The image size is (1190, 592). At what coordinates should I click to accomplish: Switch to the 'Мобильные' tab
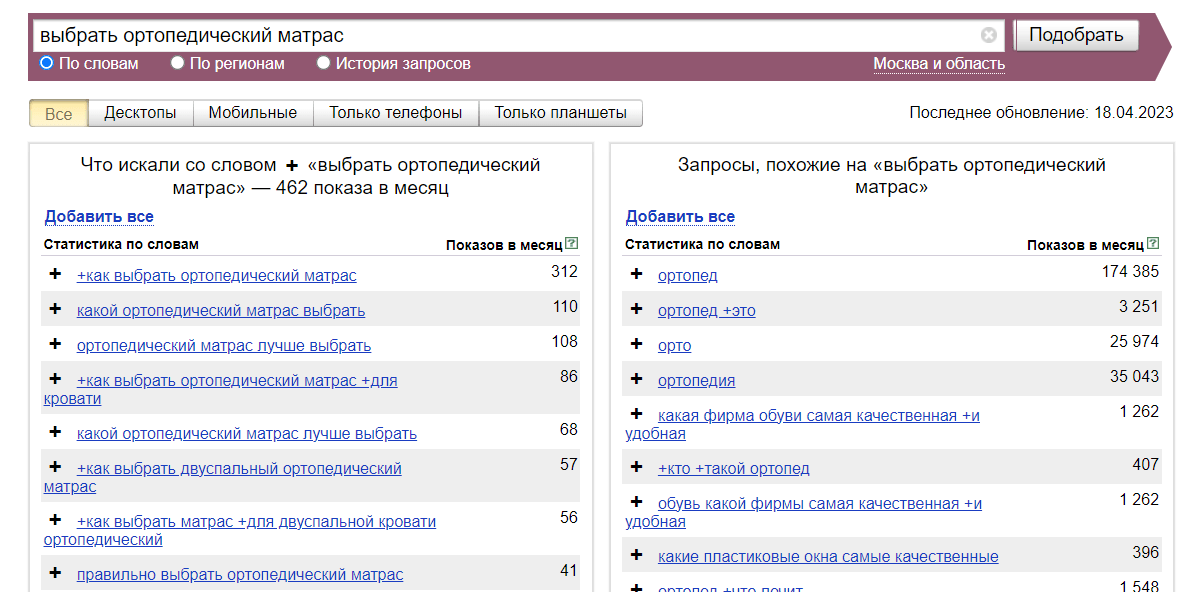(253, 113)
